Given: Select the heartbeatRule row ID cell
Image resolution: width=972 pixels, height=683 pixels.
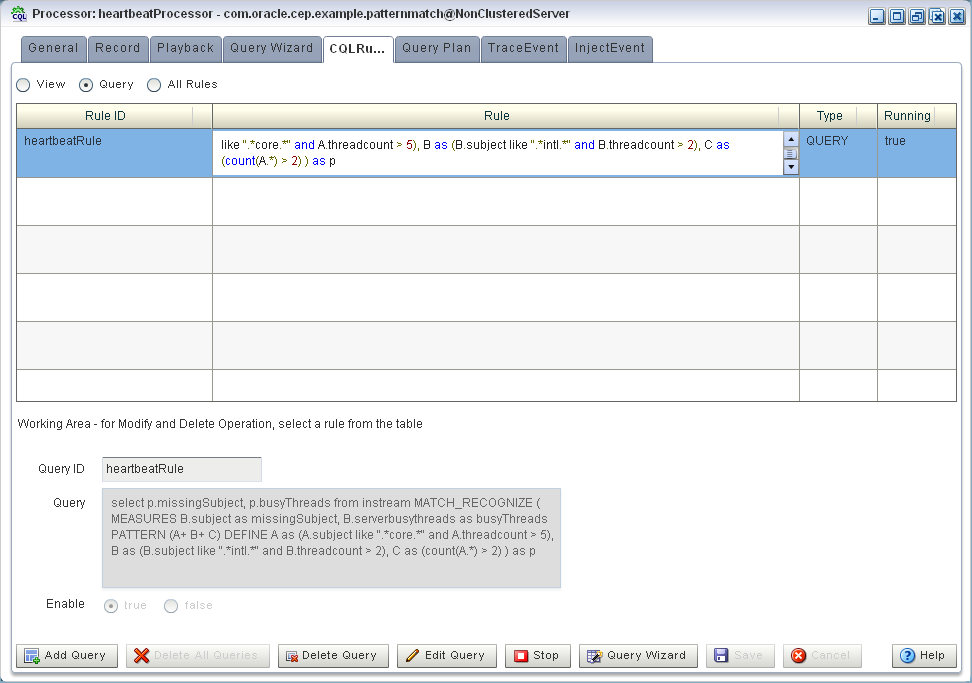Looking at the screenshot, I should click(114, 153).
